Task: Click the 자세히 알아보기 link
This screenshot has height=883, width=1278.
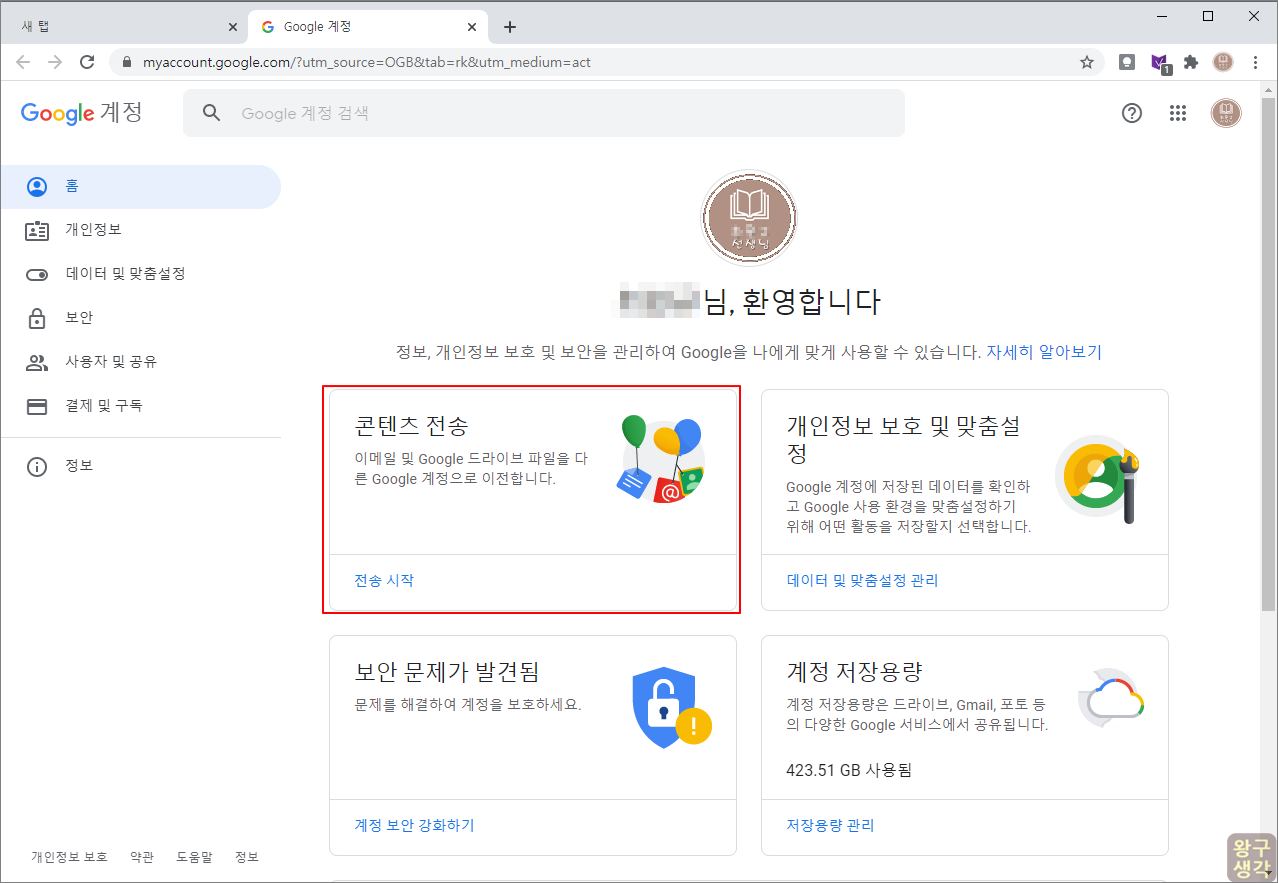Action: (x=1044, y=352)
